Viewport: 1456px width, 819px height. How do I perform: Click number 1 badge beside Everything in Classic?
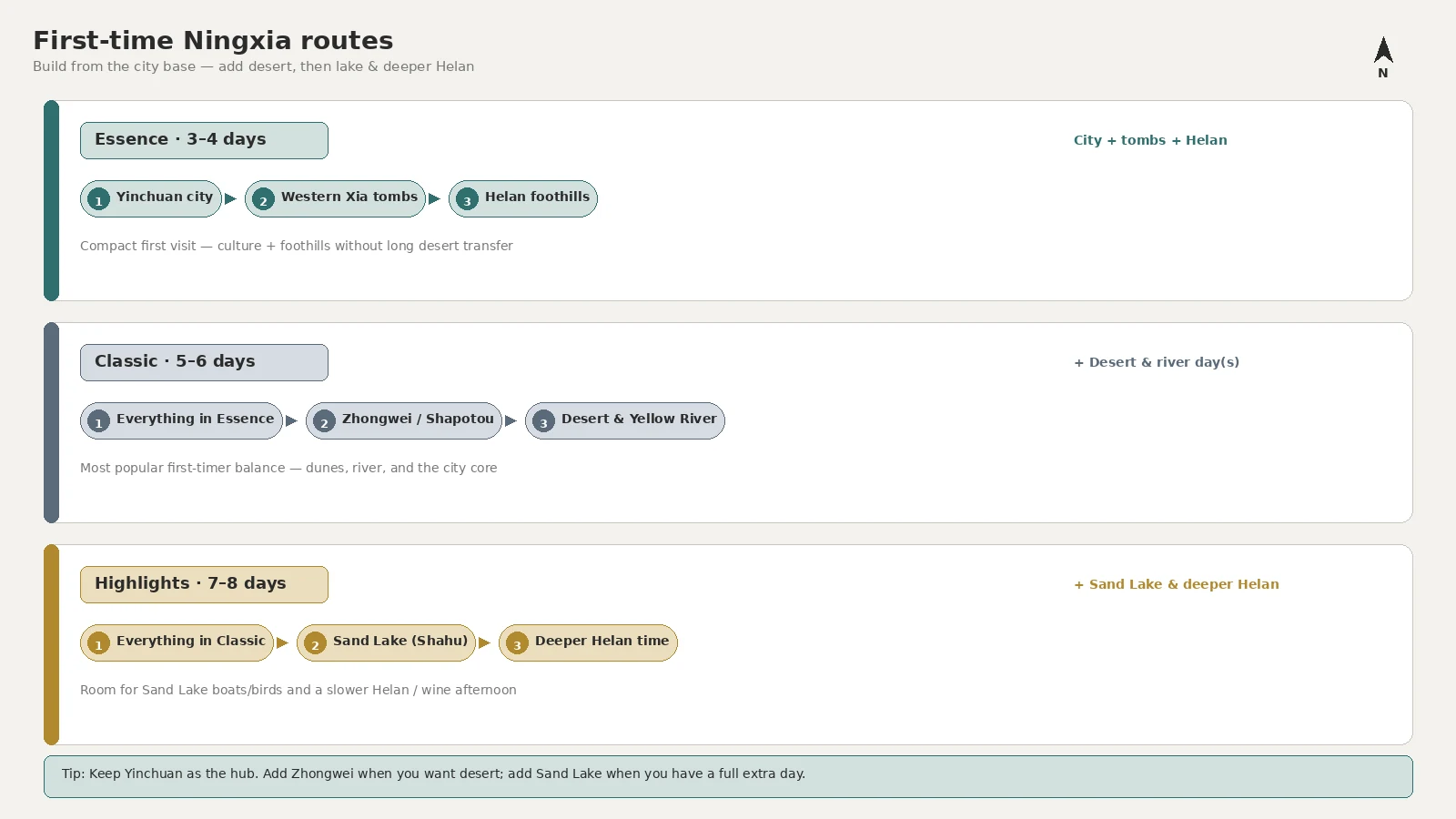(x=98, y=643)
